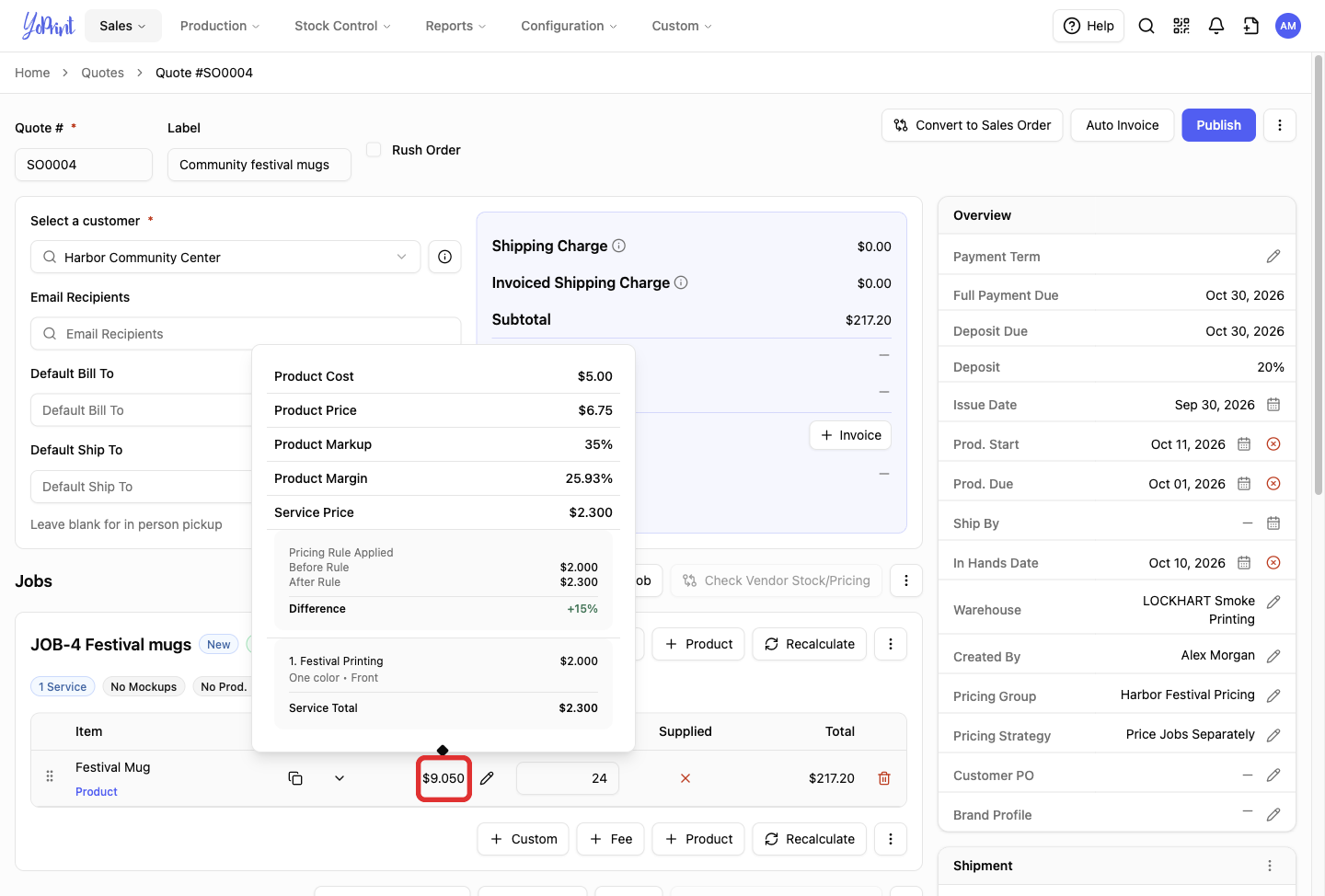Open quote more options kebab menu

[x=1280, y=125]
